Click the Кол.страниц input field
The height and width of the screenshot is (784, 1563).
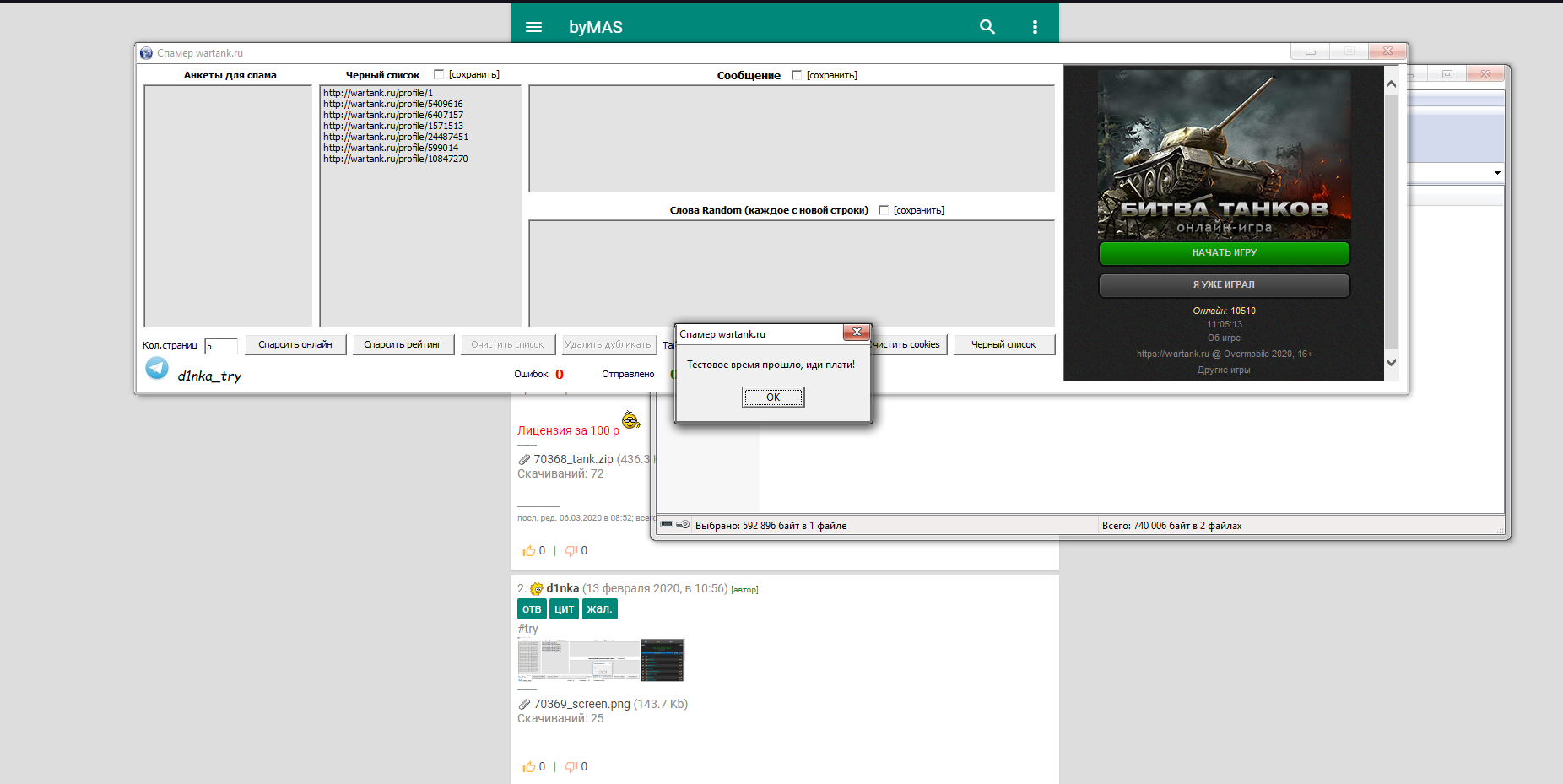tap(221, 345)
